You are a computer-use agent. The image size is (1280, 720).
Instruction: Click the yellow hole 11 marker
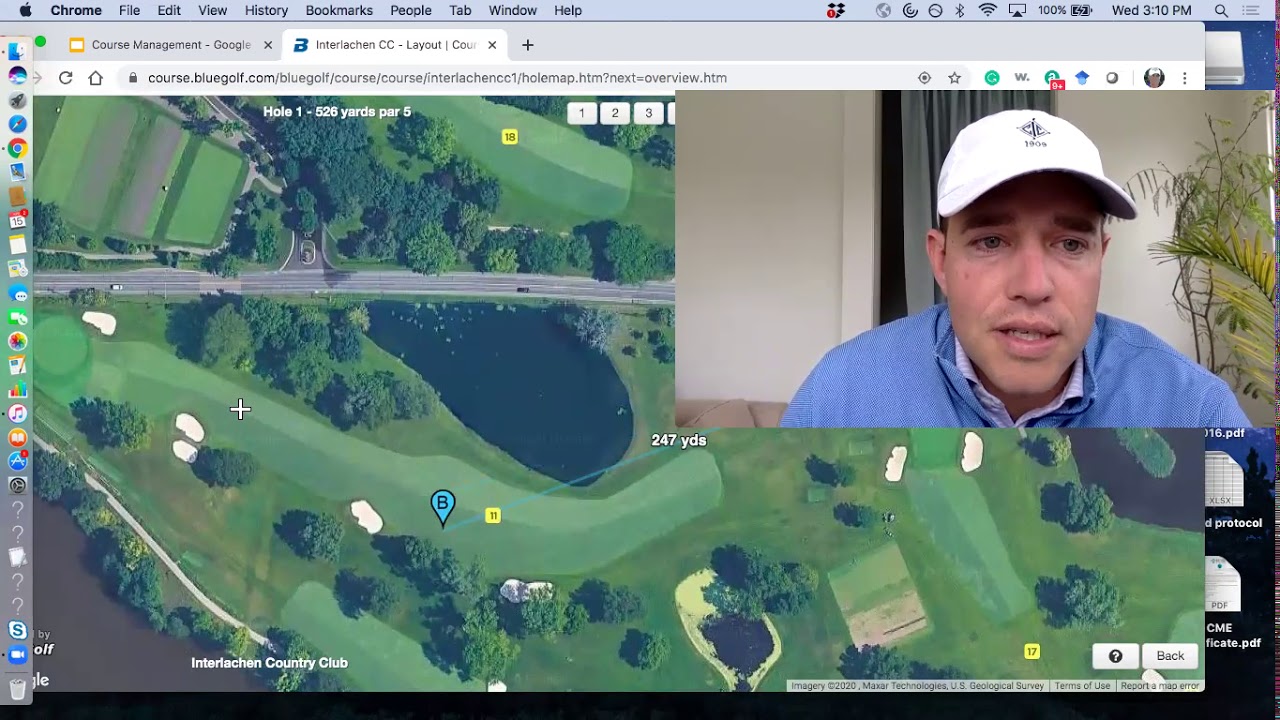(492, 515)
